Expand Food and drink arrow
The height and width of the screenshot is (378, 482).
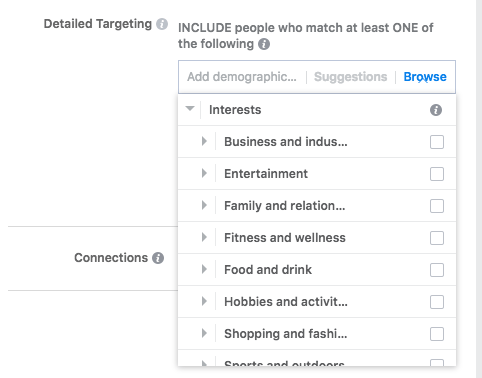[204, 269]
